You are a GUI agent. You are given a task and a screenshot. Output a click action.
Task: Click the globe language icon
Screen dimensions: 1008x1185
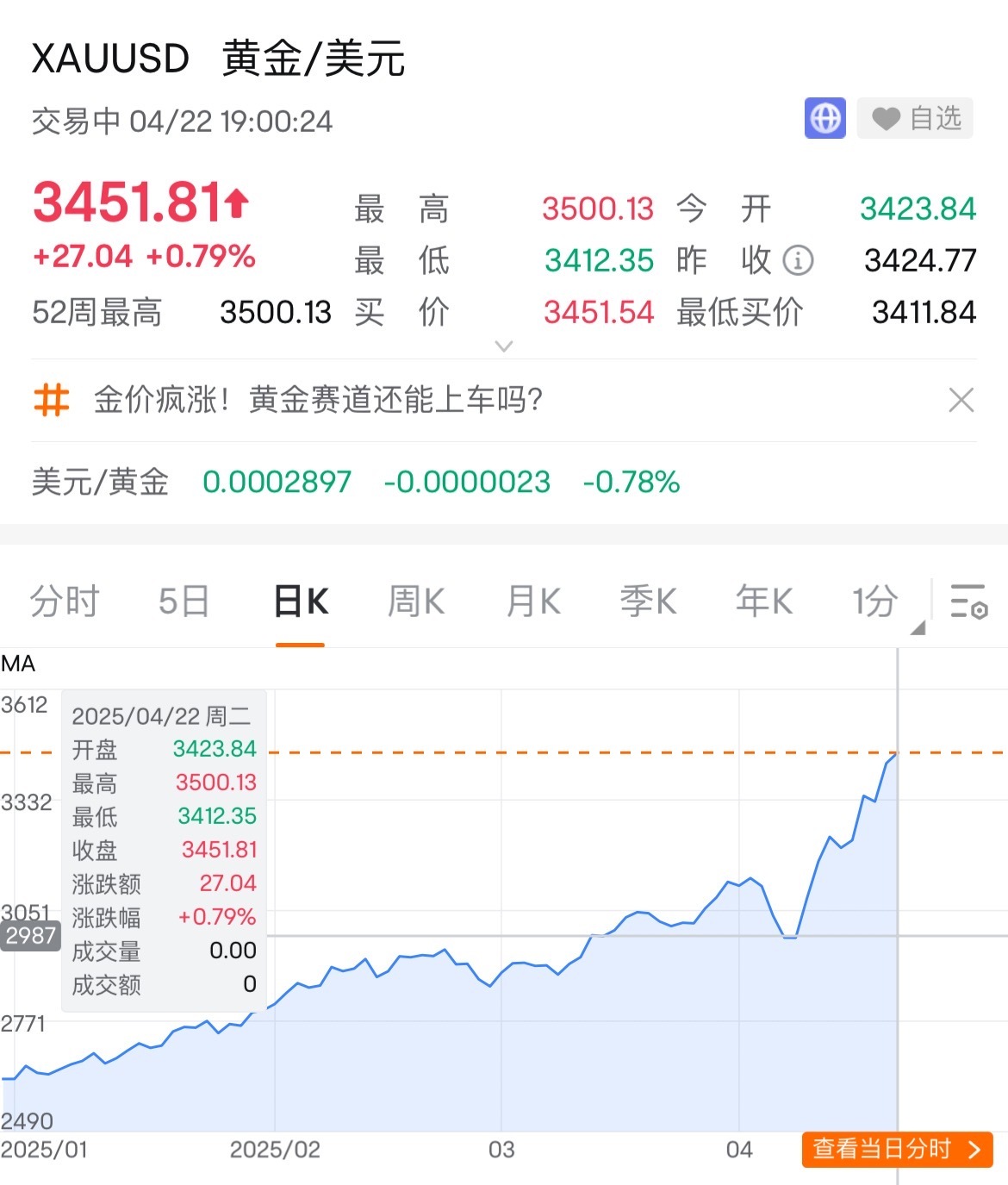point(824,118)
